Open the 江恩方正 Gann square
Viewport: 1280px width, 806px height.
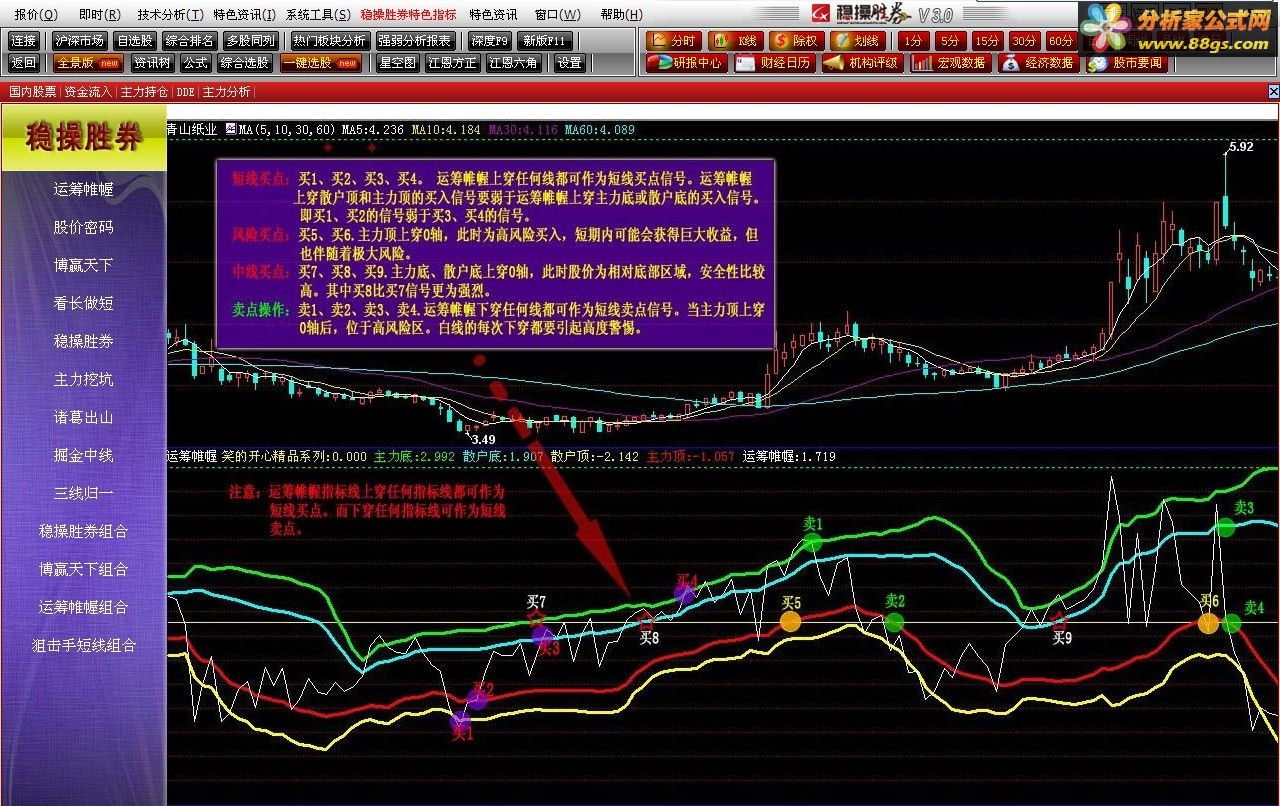click(x=452, y=63)
